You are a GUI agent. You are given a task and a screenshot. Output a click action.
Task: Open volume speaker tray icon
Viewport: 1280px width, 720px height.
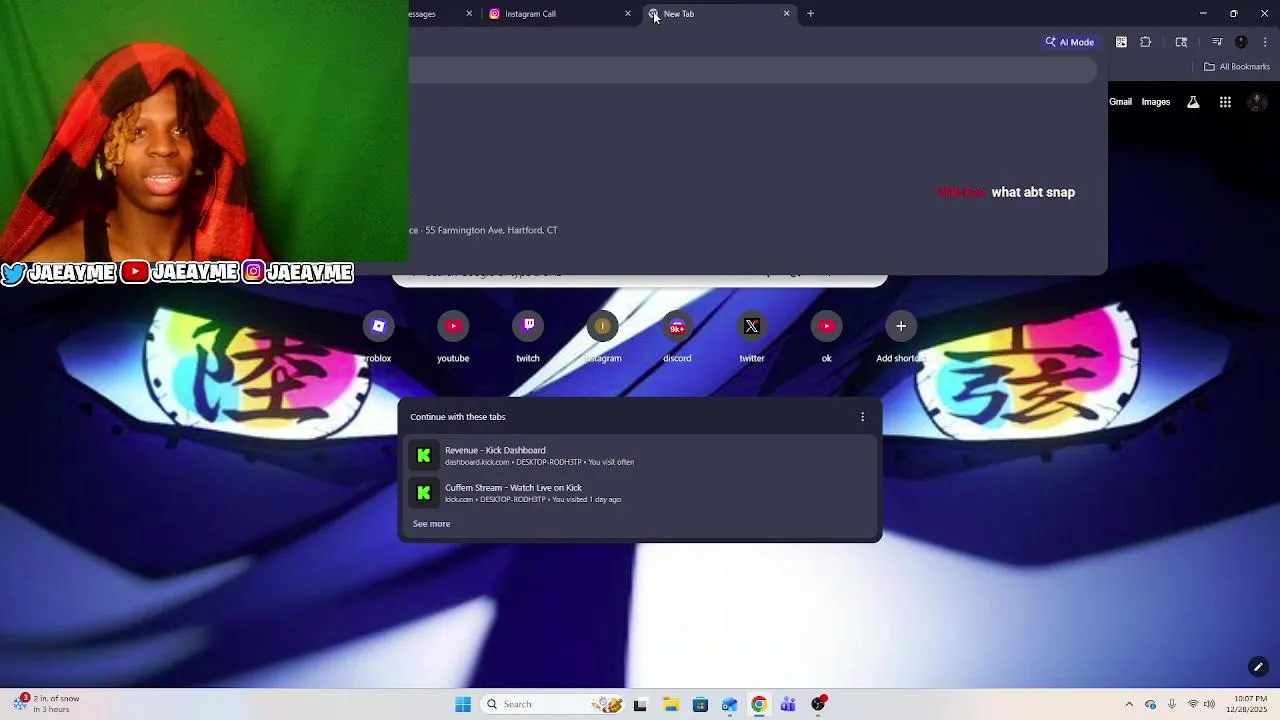pos(1209,704)
